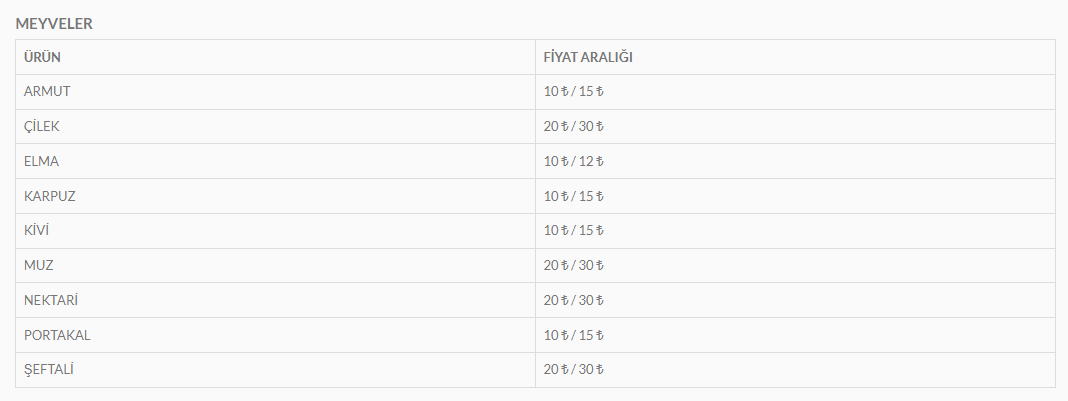Select the ŞEFTALİ product cell
The image size is (1068, 401).
[x=49, y=370]
